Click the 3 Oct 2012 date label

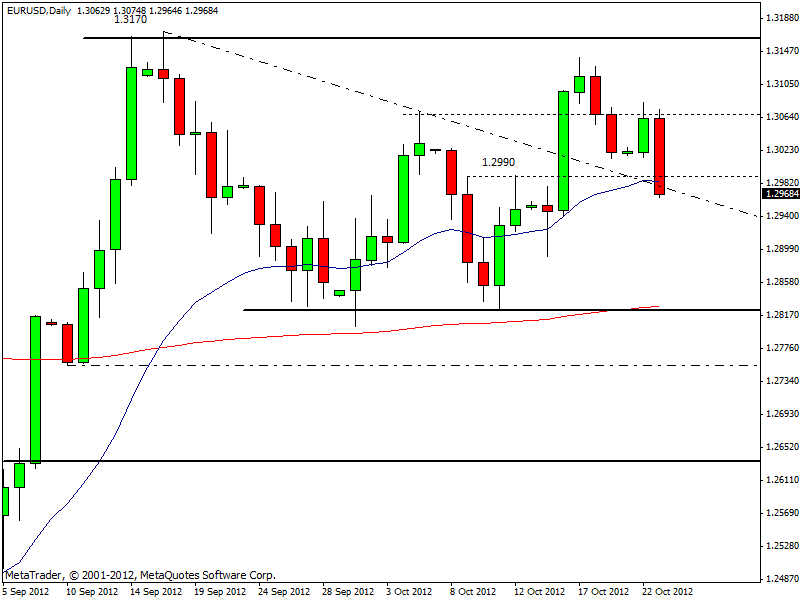[411, 591]
